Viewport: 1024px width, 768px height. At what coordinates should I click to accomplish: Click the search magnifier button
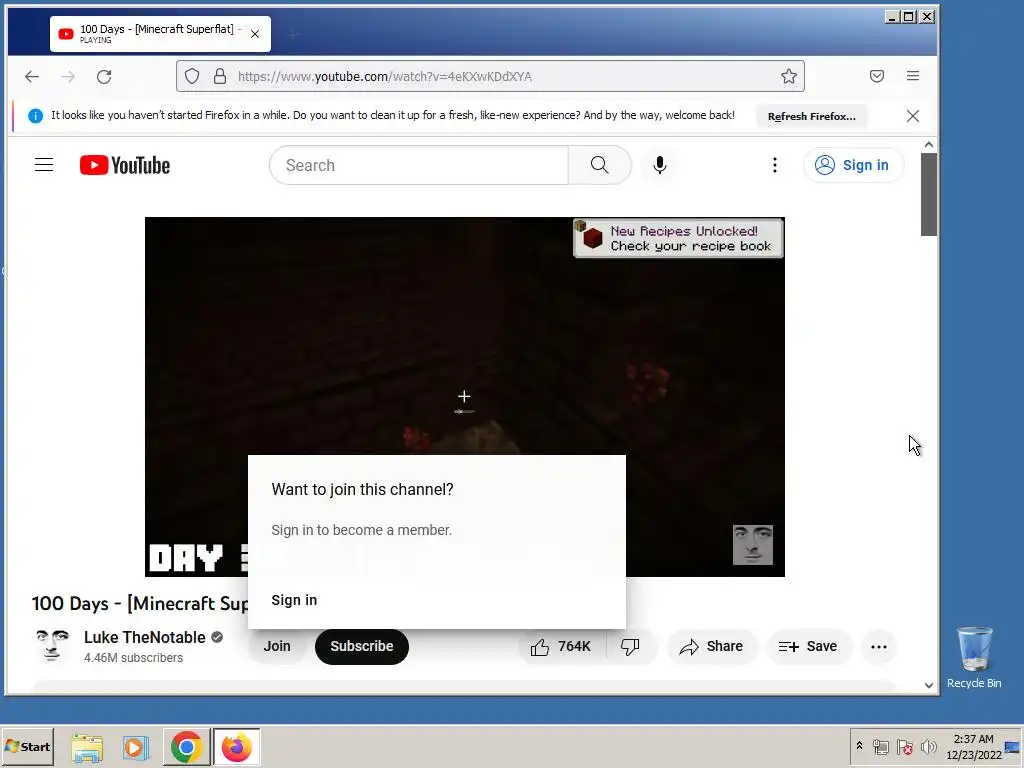[x=600, y=165]
